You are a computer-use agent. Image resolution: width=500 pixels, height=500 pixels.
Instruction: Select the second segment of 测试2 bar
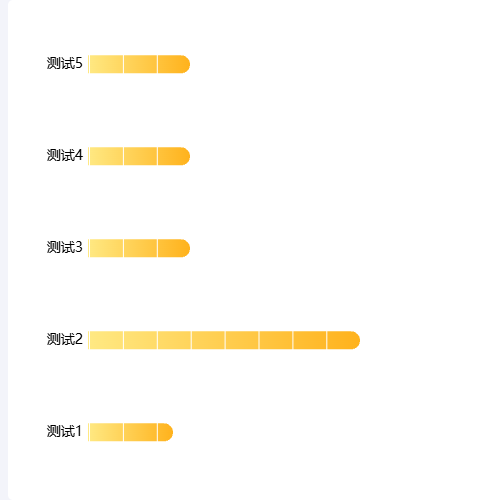coord(140,340)
